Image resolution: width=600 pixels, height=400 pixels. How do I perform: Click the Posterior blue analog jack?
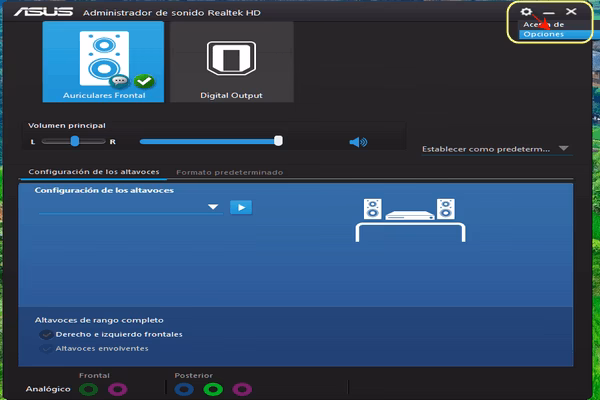click(184, 390)
